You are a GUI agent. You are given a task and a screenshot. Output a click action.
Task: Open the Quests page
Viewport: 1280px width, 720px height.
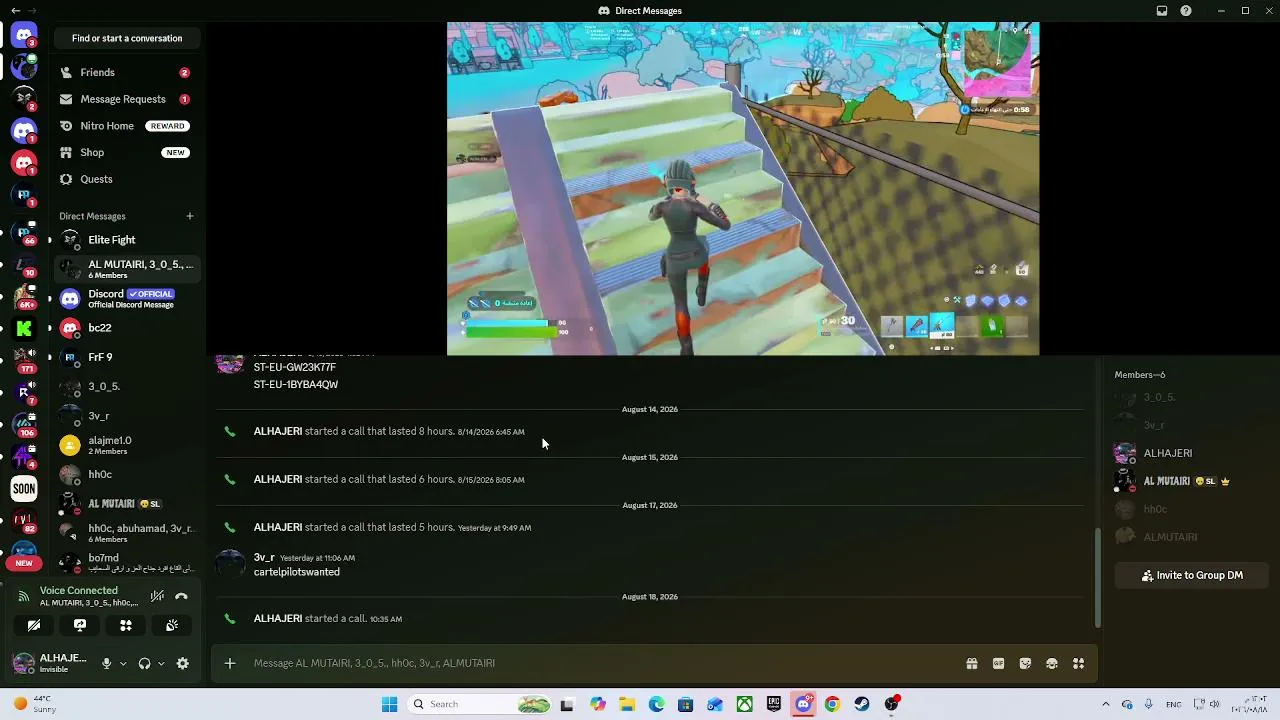coord(126,179)
